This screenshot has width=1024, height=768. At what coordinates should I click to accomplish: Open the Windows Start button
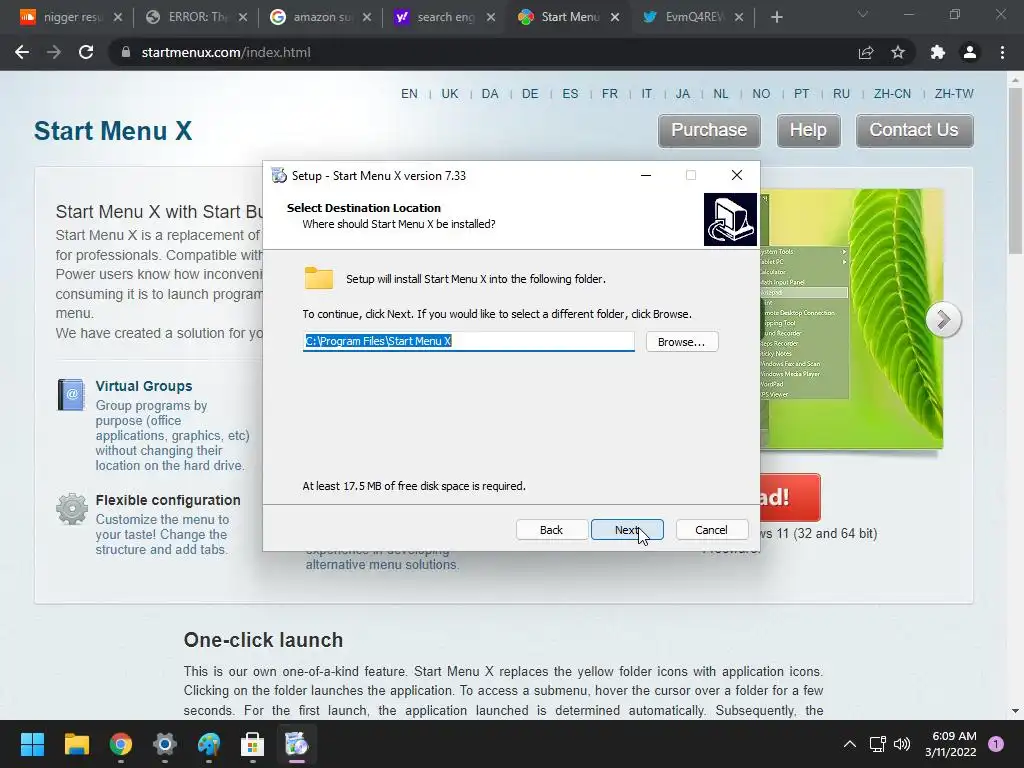coord(32,744)
